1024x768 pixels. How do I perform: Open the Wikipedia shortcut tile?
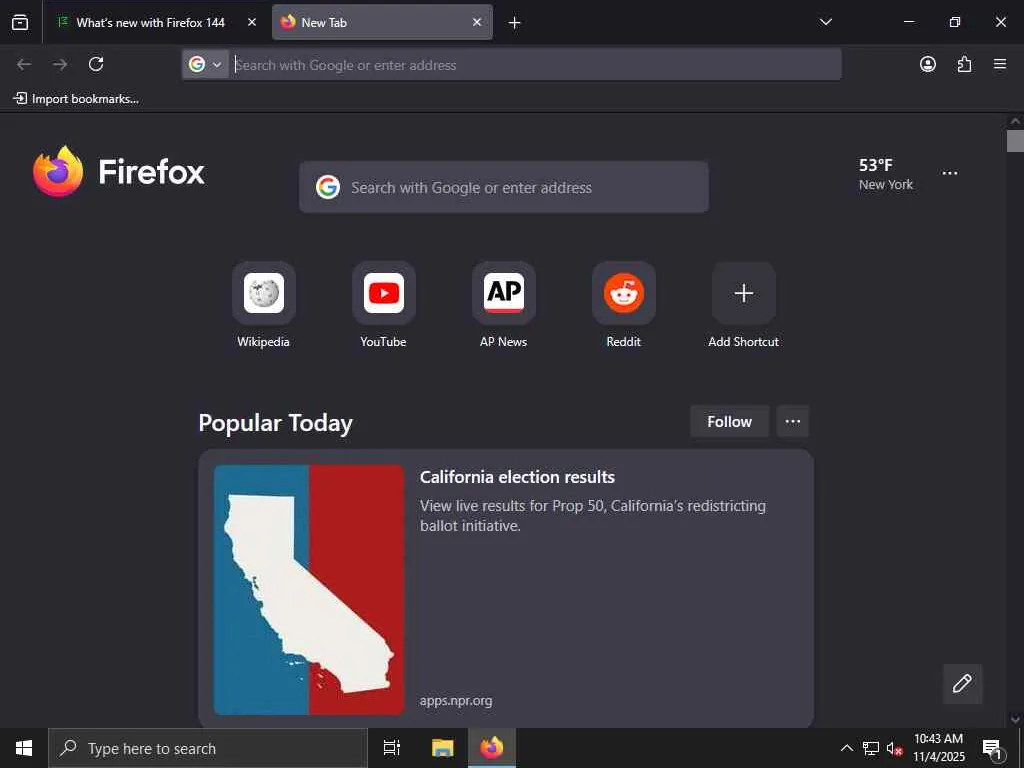[264, 293]
